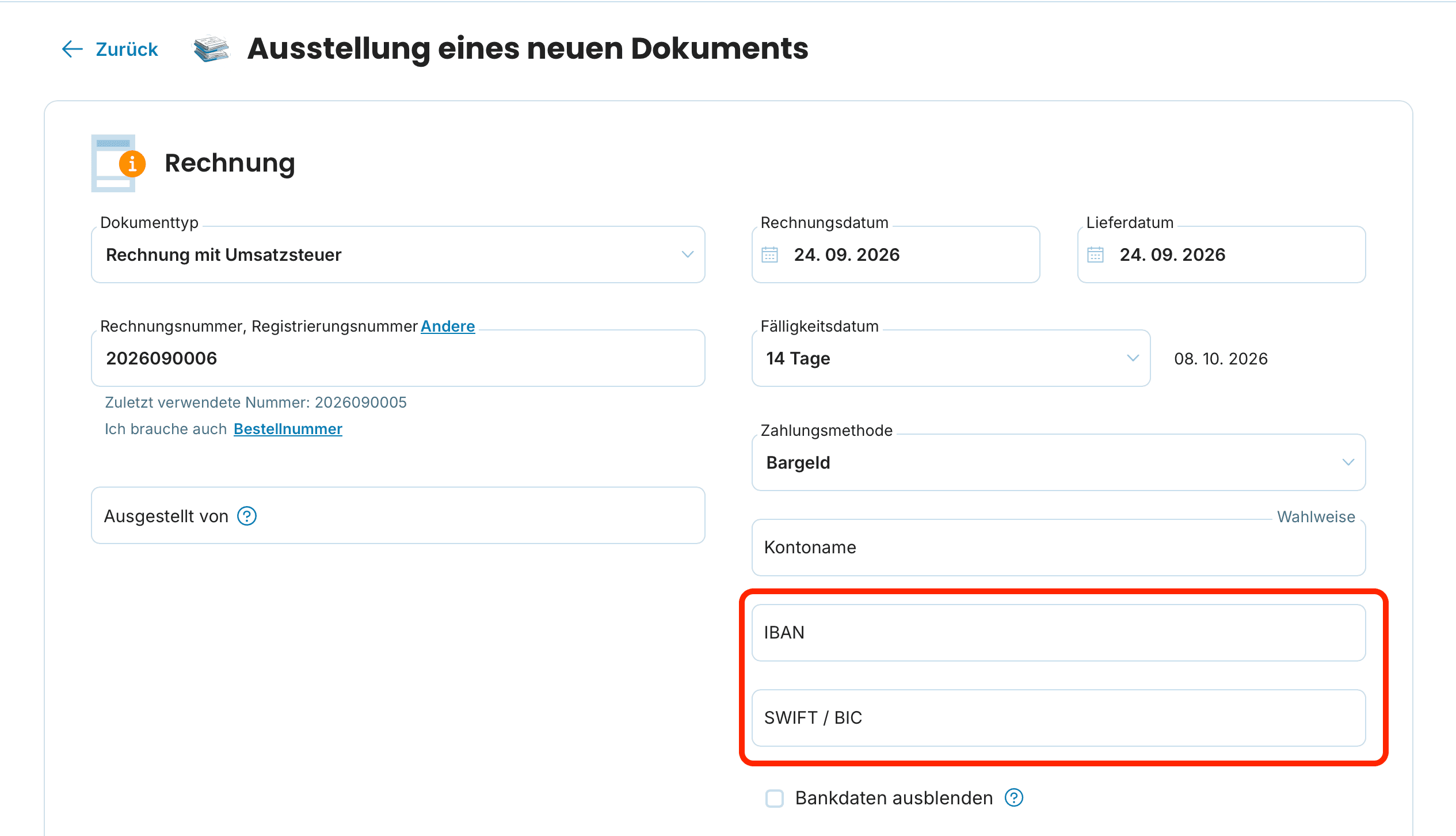Click the text Zuletzt verwendete Nummer: 2026090005

tap(256, 402)
